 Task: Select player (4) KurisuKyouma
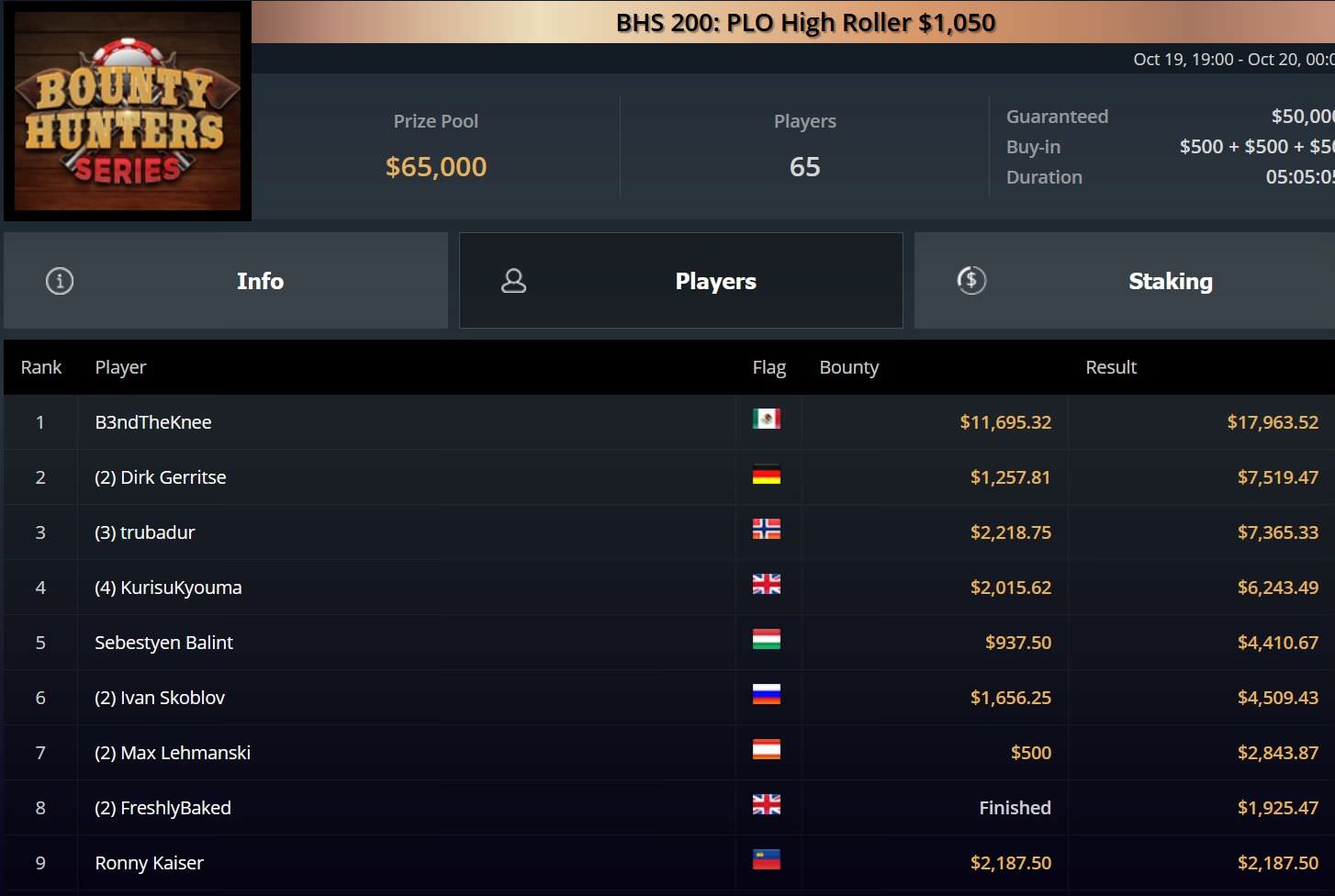(168, 588)
